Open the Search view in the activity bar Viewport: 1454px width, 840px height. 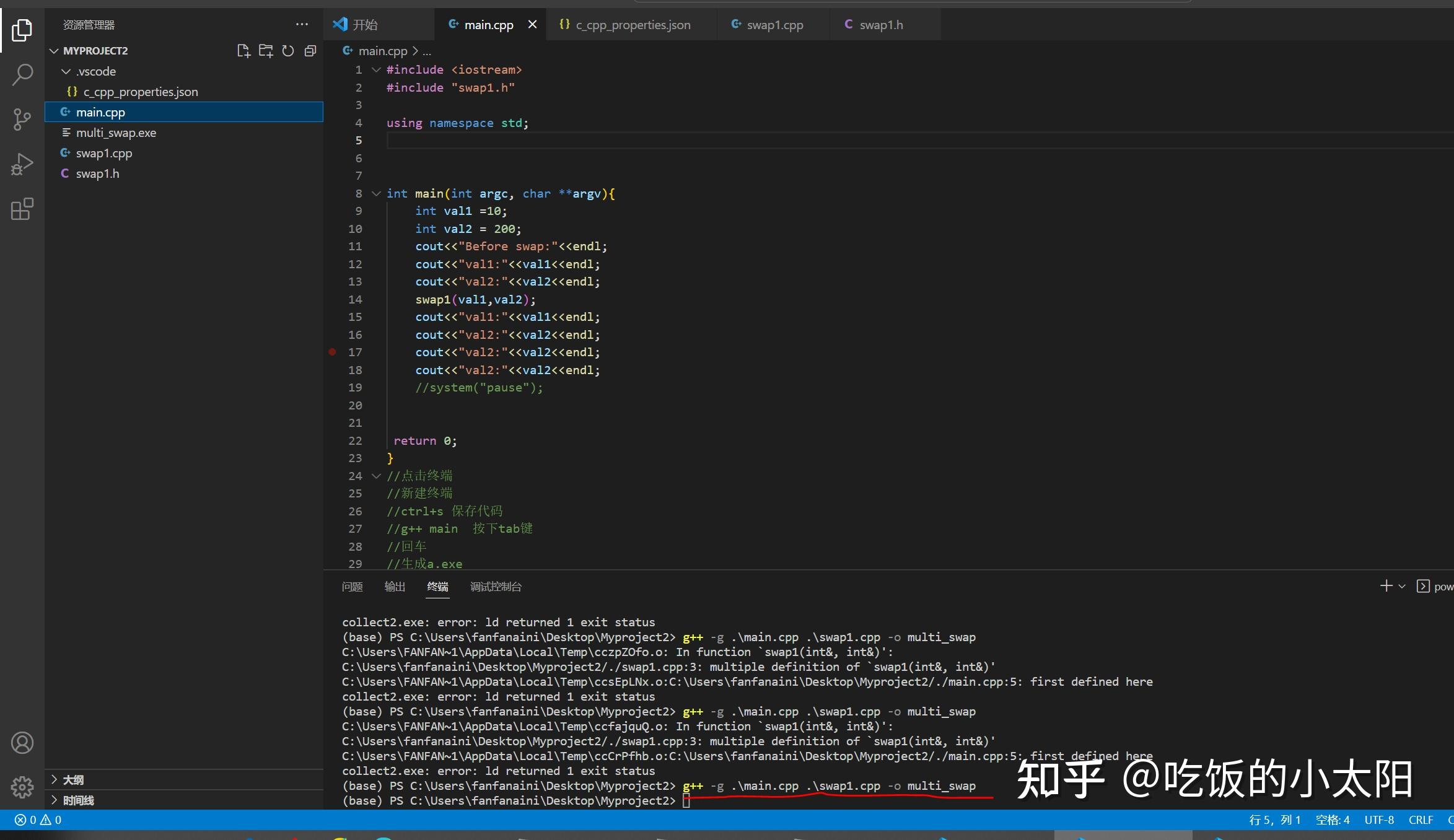point(22,74)
